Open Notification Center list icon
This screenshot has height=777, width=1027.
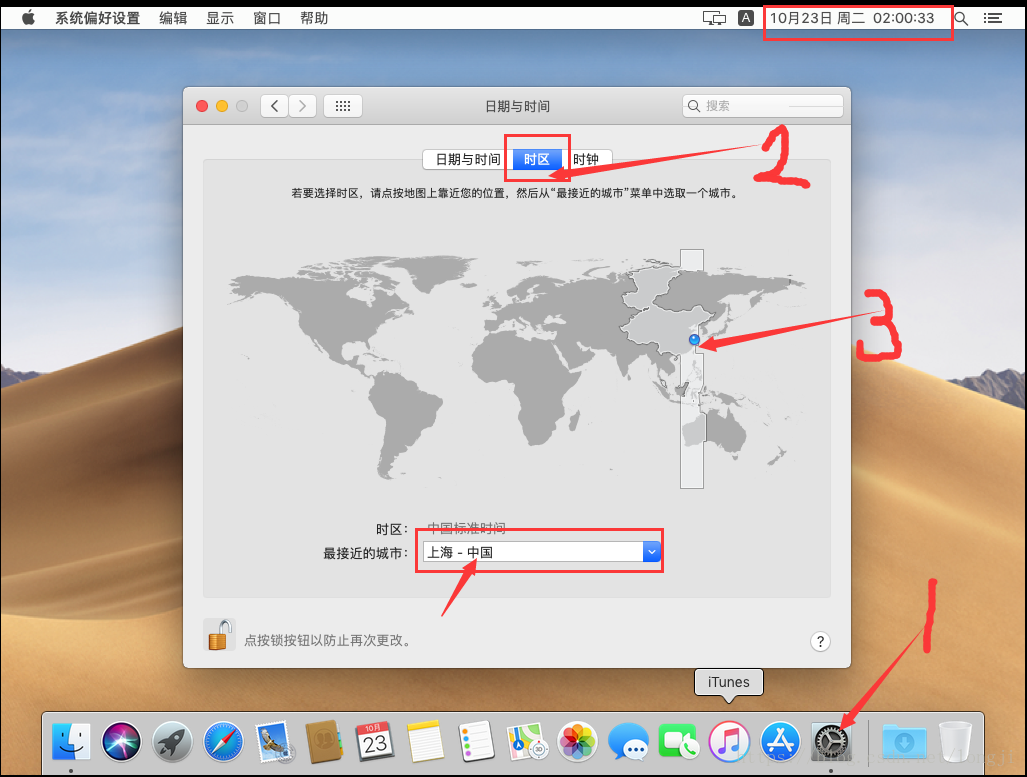click(x=993, y=18)
